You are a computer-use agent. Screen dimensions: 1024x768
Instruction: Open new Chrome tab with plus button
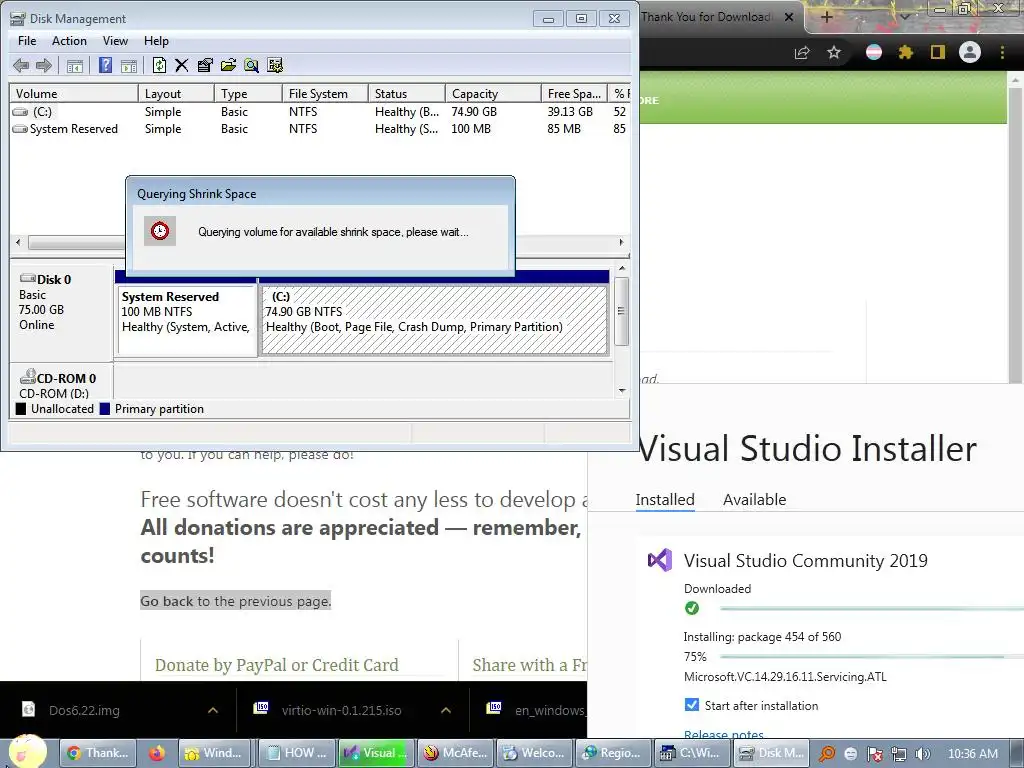[x=826, y=17]
